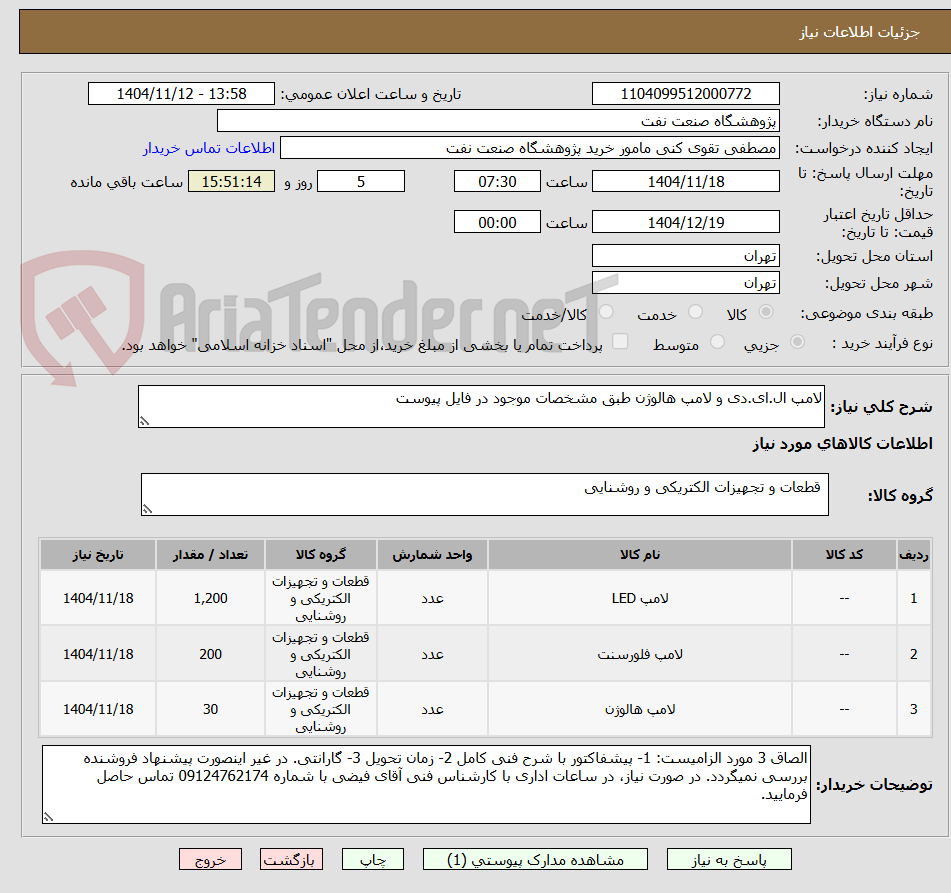The height and width of the screenshot is (893, 951).
Task: Open the اطلاعات تماس خریدار link
Action: tap(209, 148)
